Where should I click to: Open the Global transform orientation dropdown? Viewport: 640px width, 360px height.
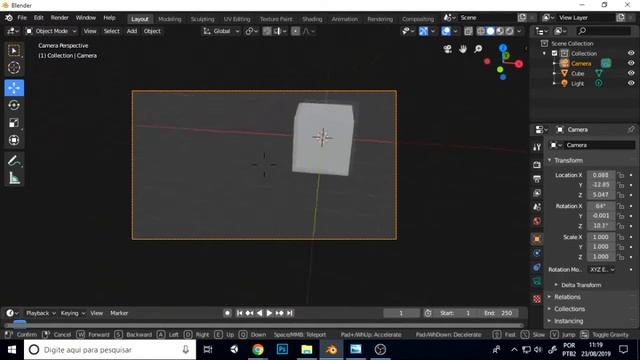(221, 31)
